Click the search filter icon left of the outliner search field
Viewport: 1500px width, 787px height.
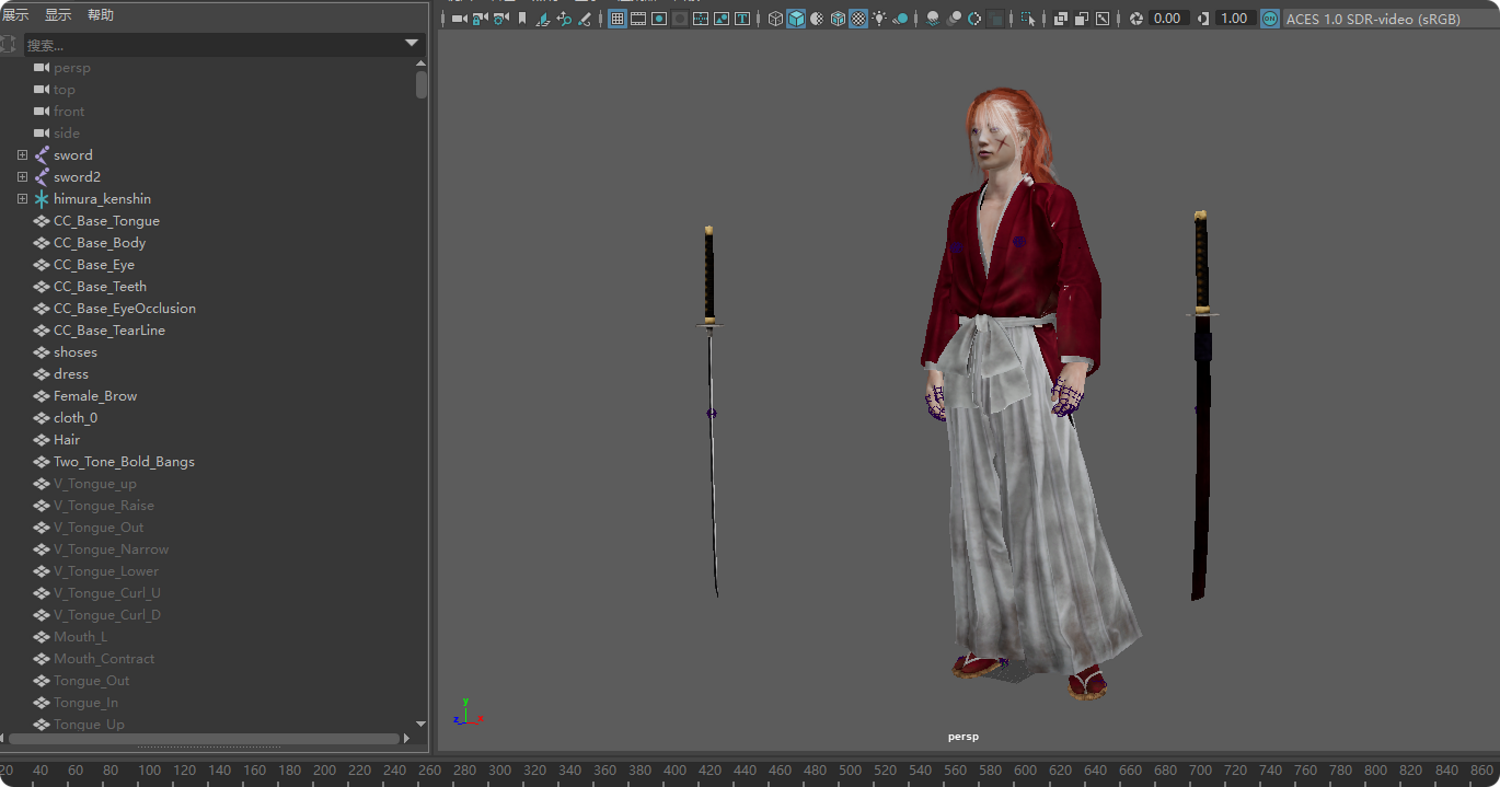click(x=9, y=44)
